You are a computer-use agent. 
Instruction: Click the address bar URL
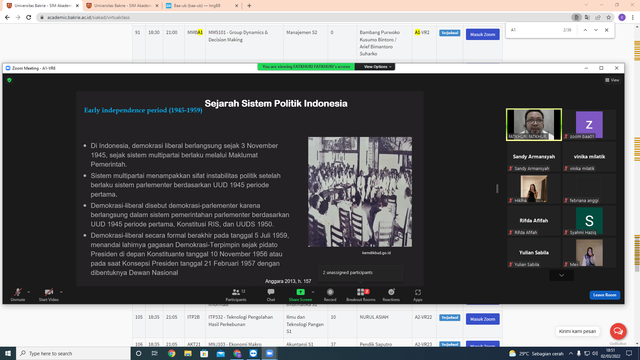coord(88,18)
